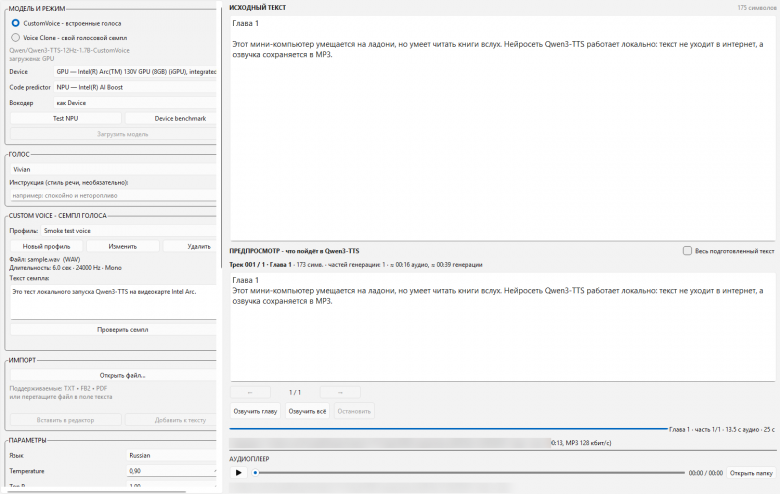Click the Test NPU button
Viewport: 780px width, 494px height.
[x=66, y=118]
